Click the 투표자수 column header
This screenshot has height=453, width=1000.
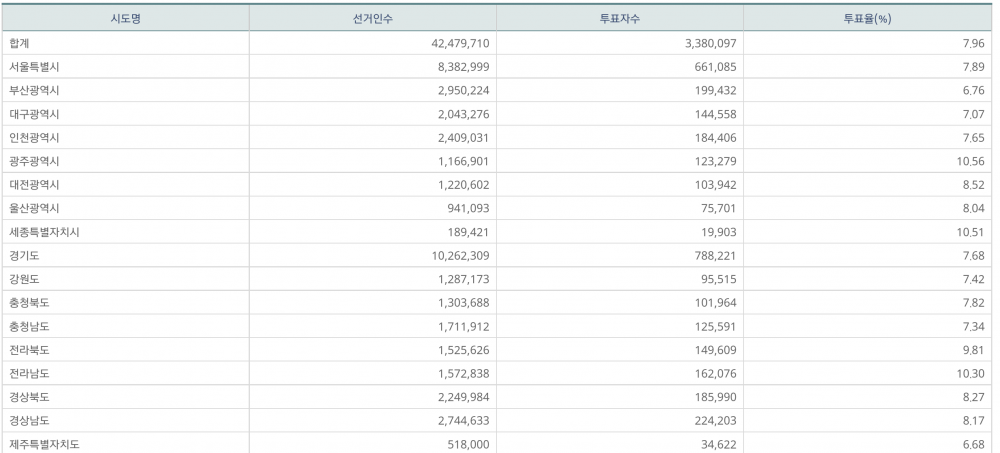coord(619,18)
